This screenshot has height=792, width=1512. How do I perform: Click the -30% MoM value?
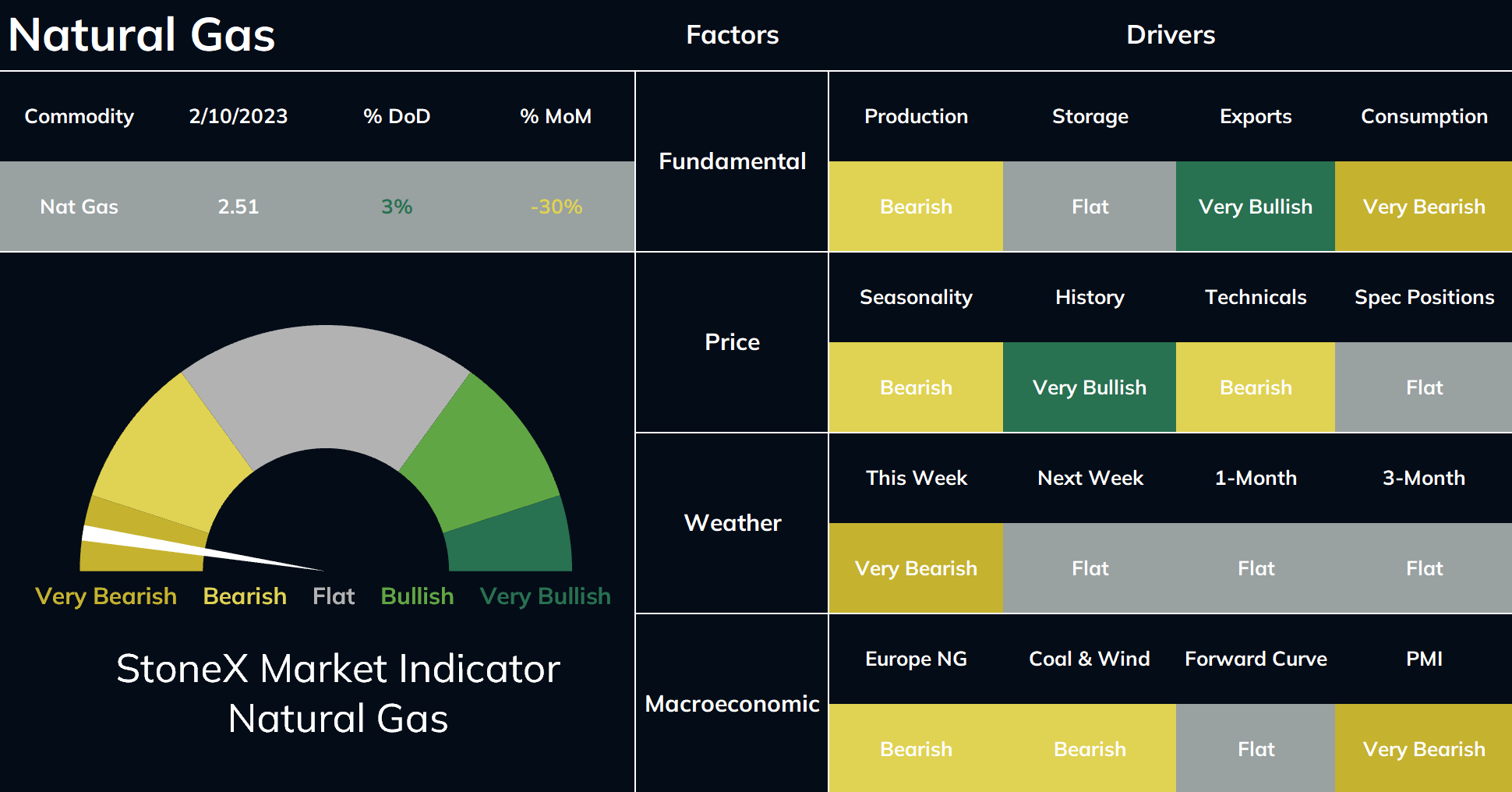(x=556, y=207)
